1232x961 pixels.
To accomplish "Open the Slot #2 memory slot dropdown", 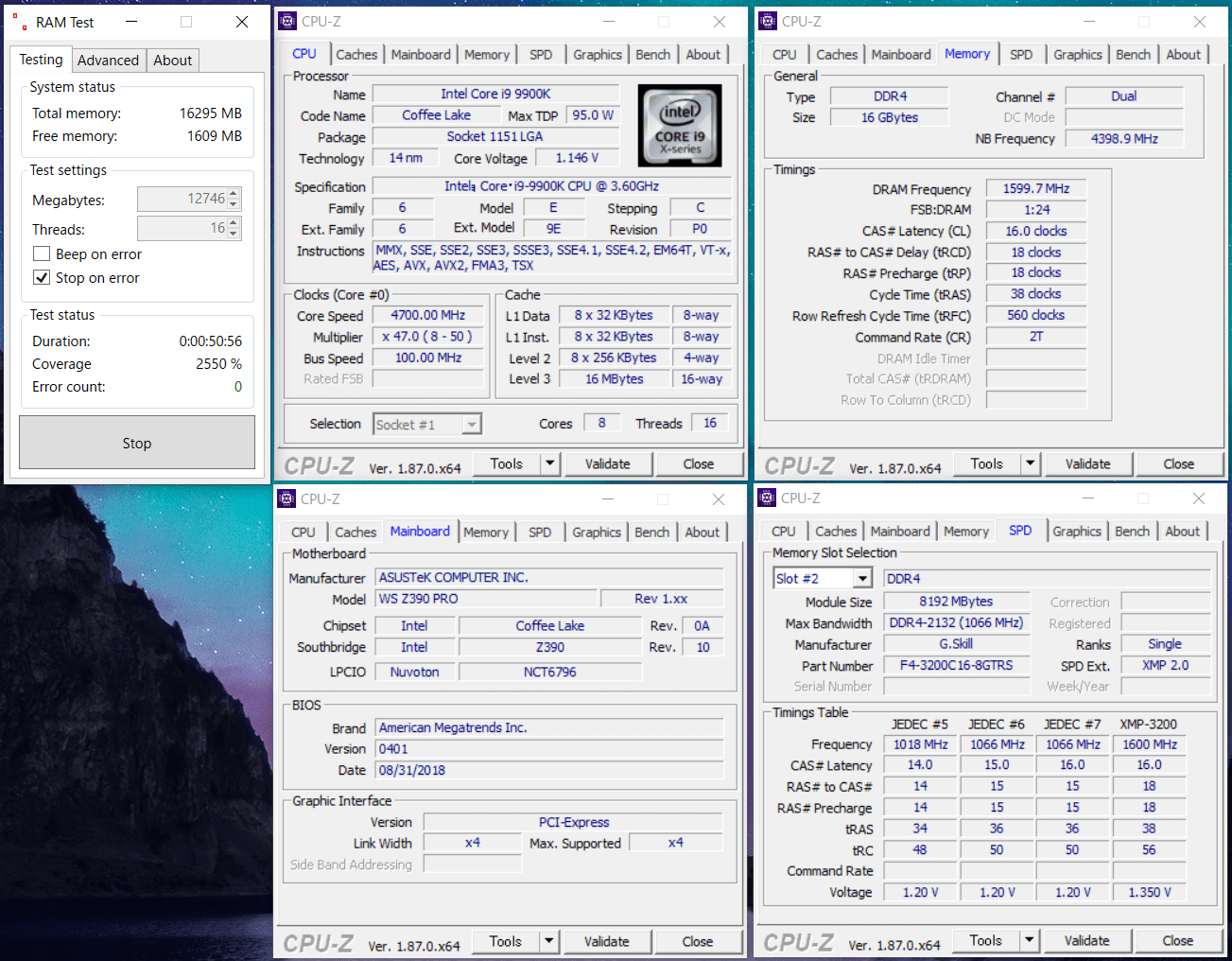I will [862, 578].
